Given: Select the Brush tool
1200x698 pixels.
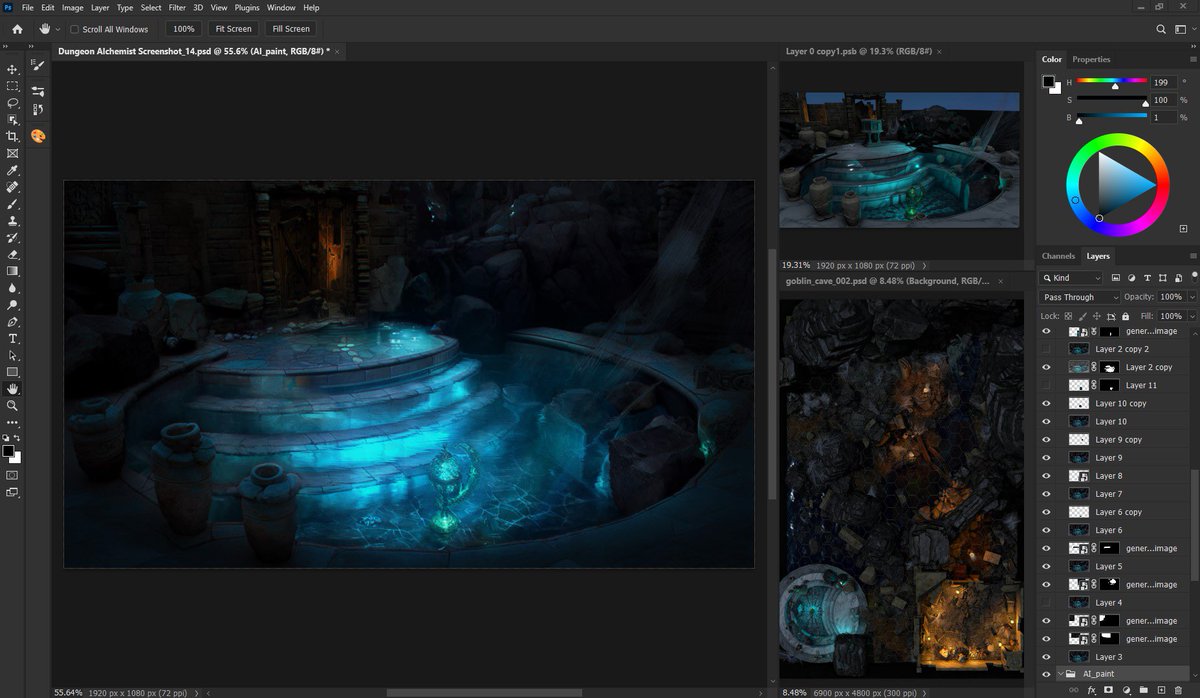Looking at the screenshot, I should (x=13, y=204).
